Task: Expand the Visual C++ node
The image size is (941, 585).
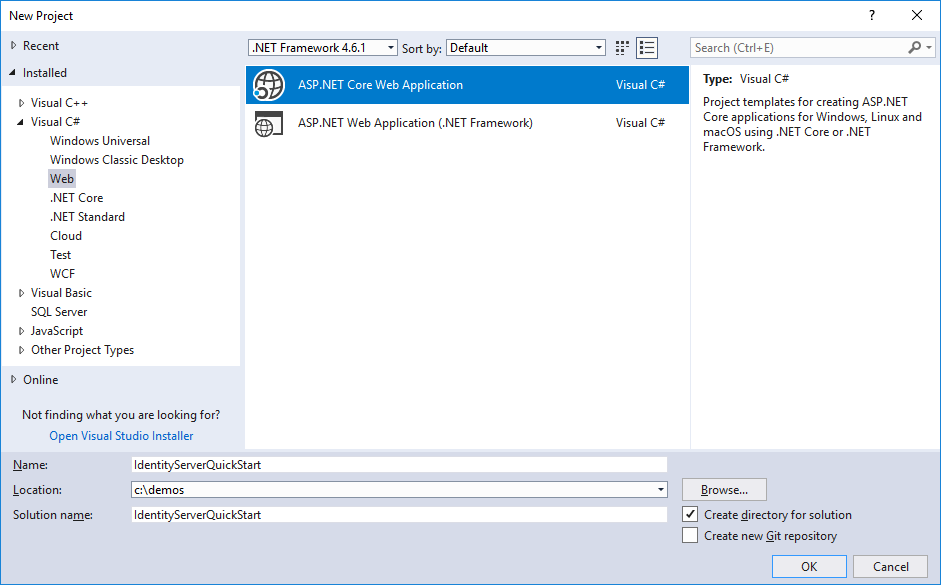Action: point(22,103)
